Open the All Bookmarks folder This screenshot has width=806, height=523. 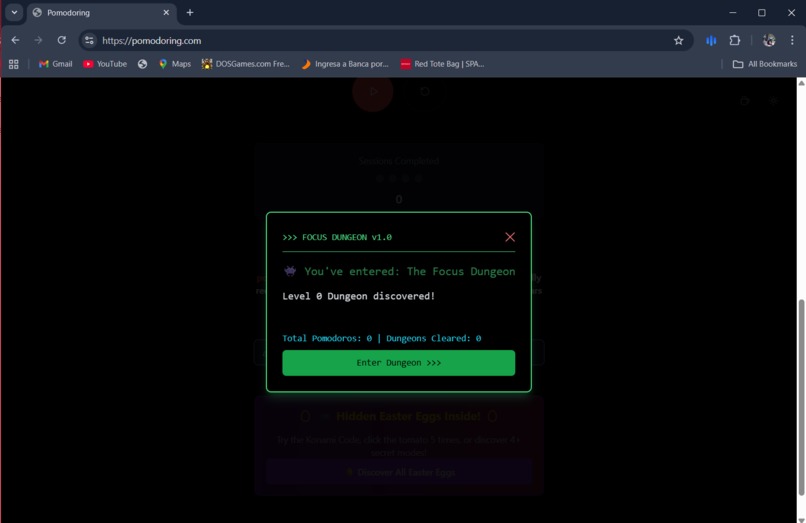(x=765, y=64)
